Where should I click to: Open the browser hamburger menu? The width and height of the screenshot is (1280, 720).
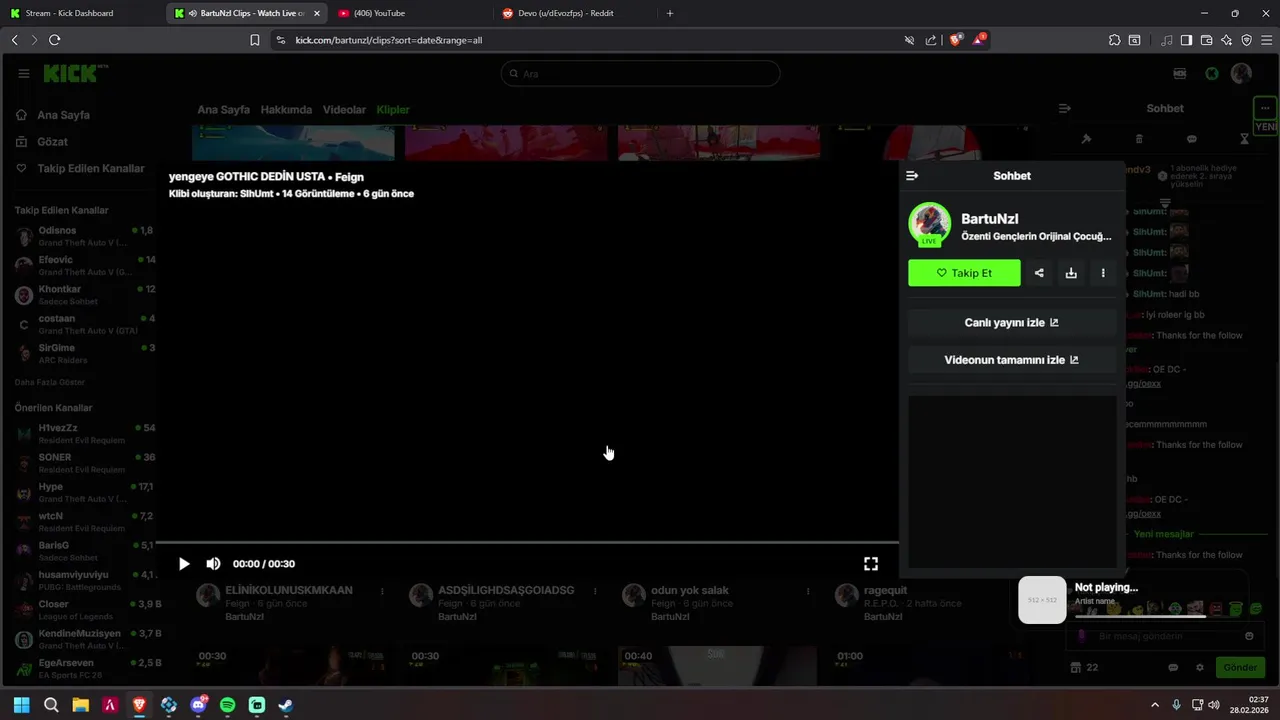pos(1266,40)
